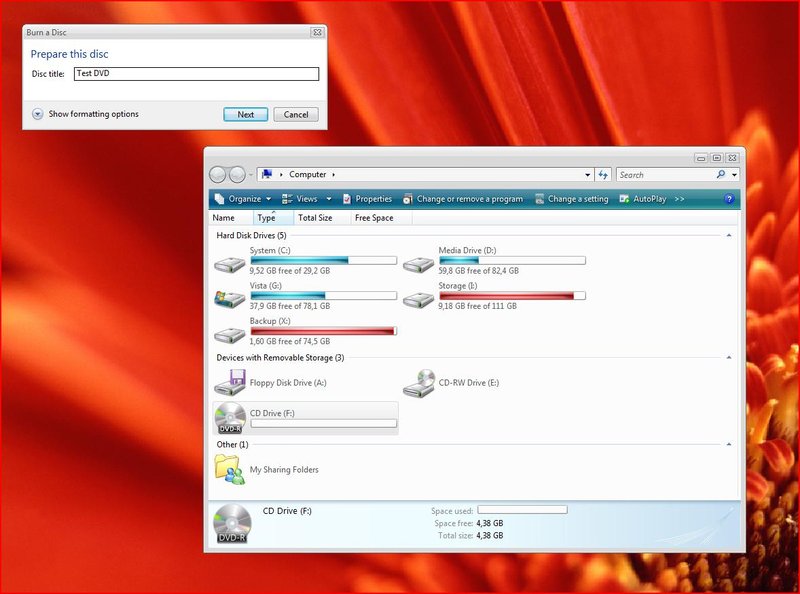This screenshot has width=800, height=594.
Task: Collapse the Hard Disk Drives group
Action: click(729, 235)
